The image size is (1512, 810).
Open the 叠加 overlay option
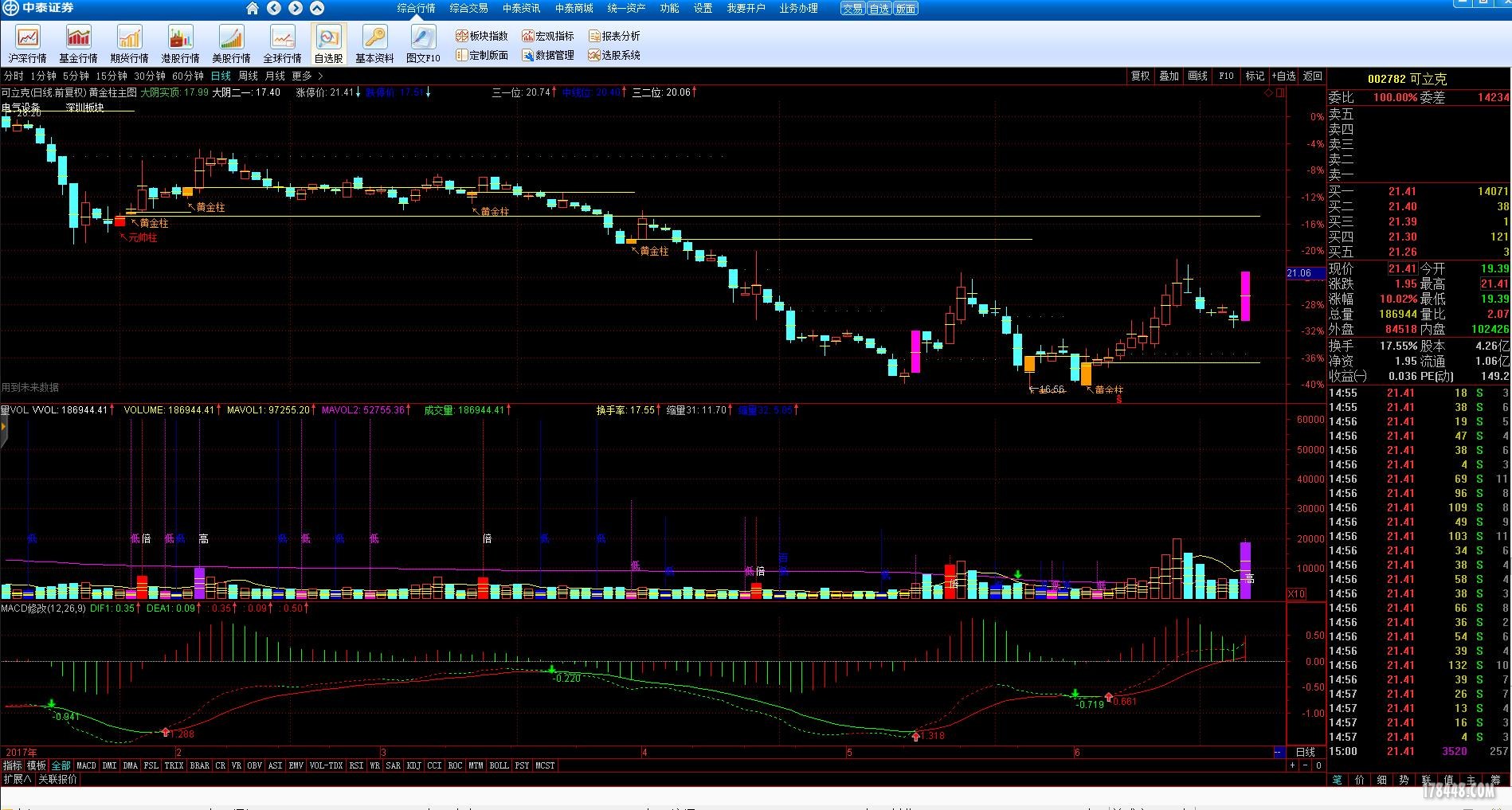(1169, 76)
